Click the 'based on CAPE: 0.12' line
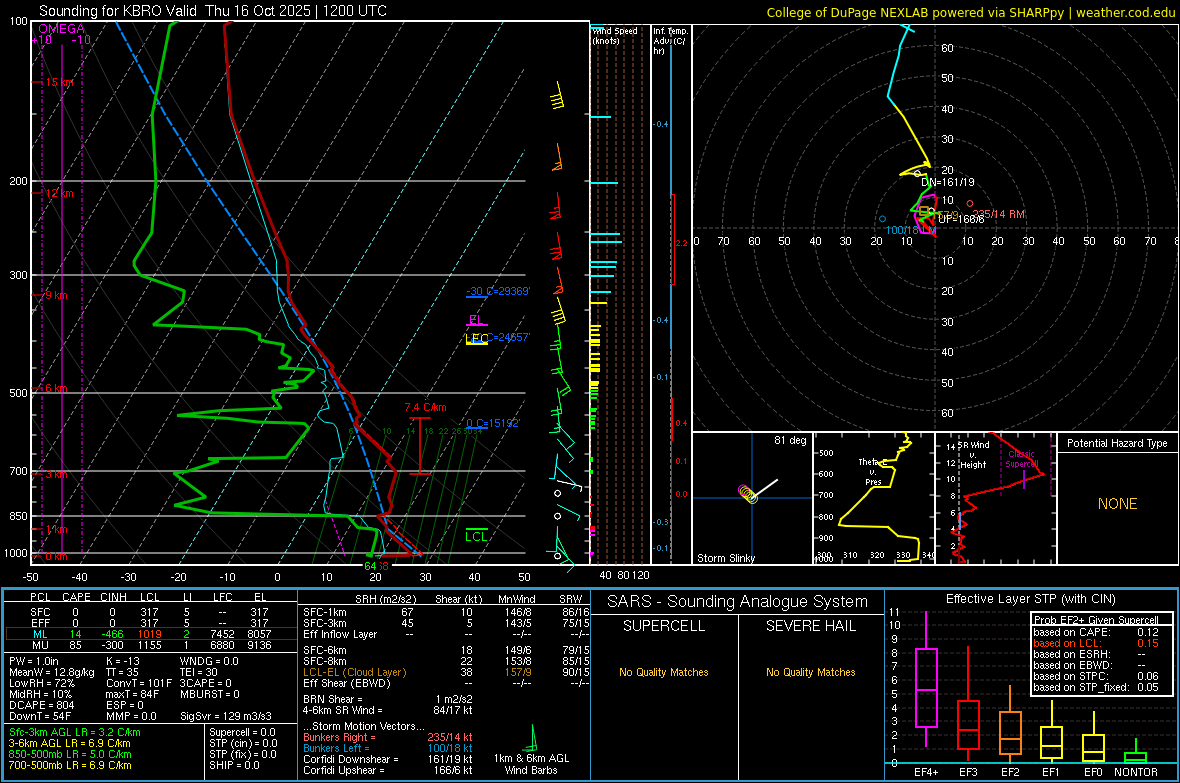The width and height of the screenshot is (1180, 783). [1096, 632]
